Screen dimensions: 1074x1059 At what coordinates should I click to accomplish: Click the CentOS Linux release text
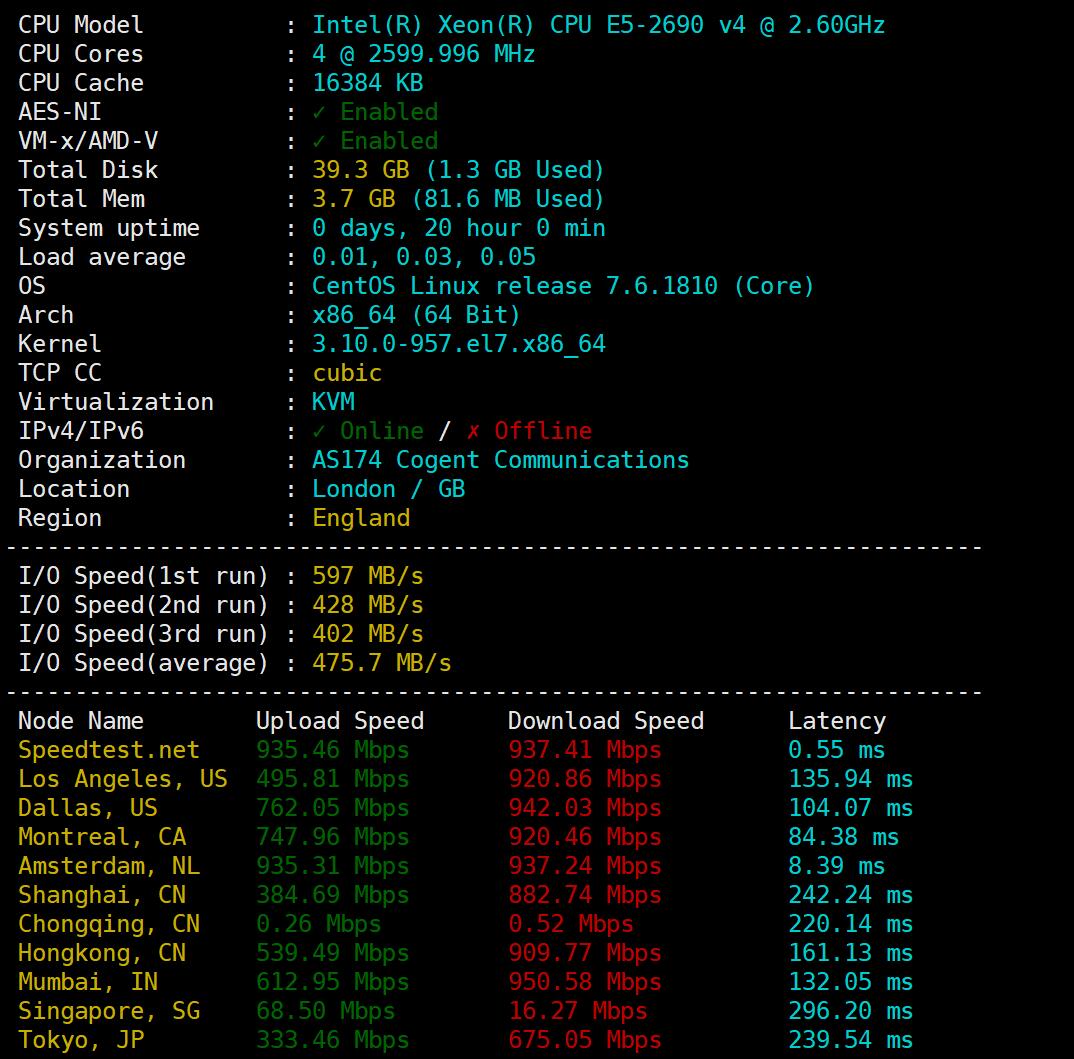(x=563, y=286)
